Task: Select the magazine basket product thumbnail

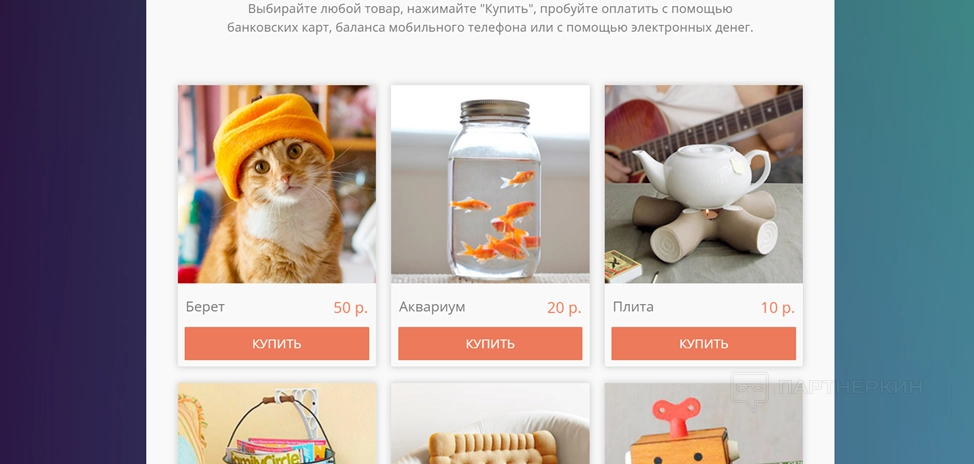Action: [x=276, y=424]
